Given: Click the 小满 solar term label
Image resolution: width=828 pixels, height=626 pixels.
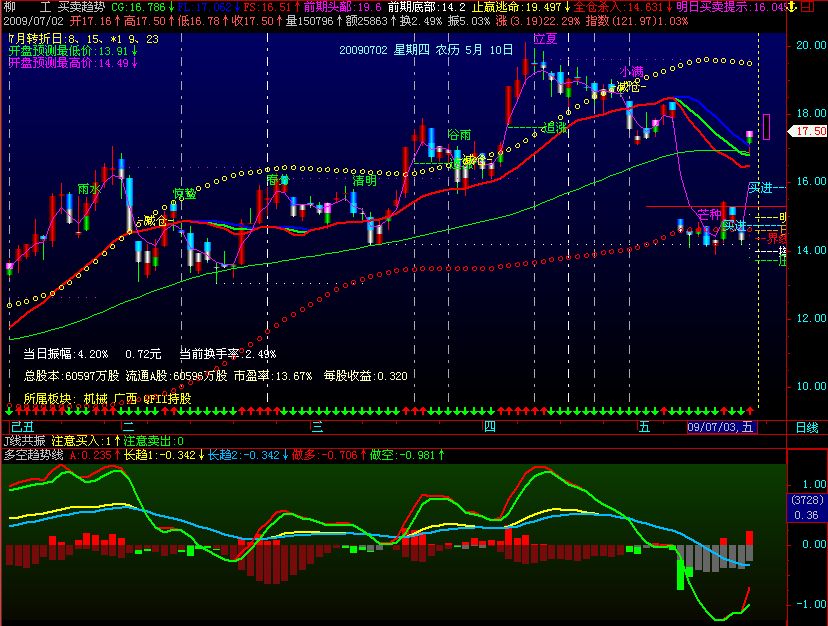Looking at the screenshot, I should (x=632, y=71).
